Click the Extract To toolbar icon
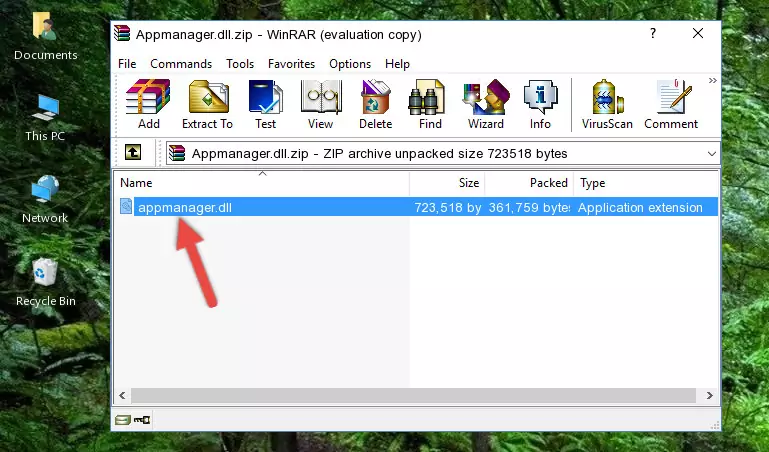The width and height of the screenshot is (769, 452). point(207,104)
